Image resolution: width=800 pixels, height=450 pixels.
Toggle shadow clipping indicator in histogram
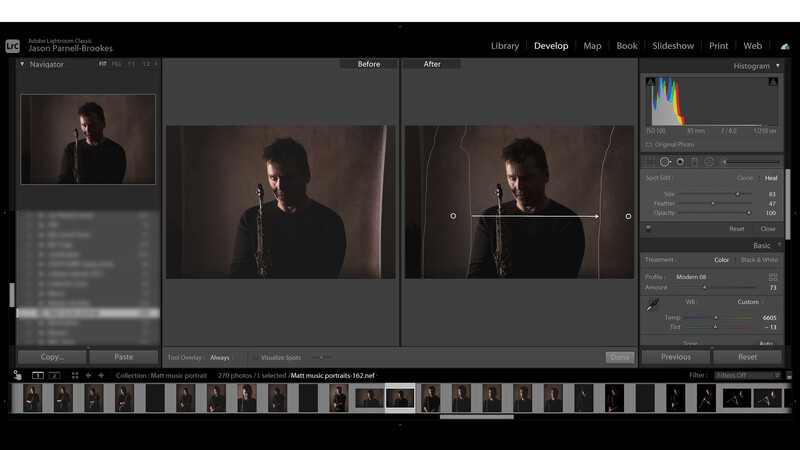[x=650, y=82]
